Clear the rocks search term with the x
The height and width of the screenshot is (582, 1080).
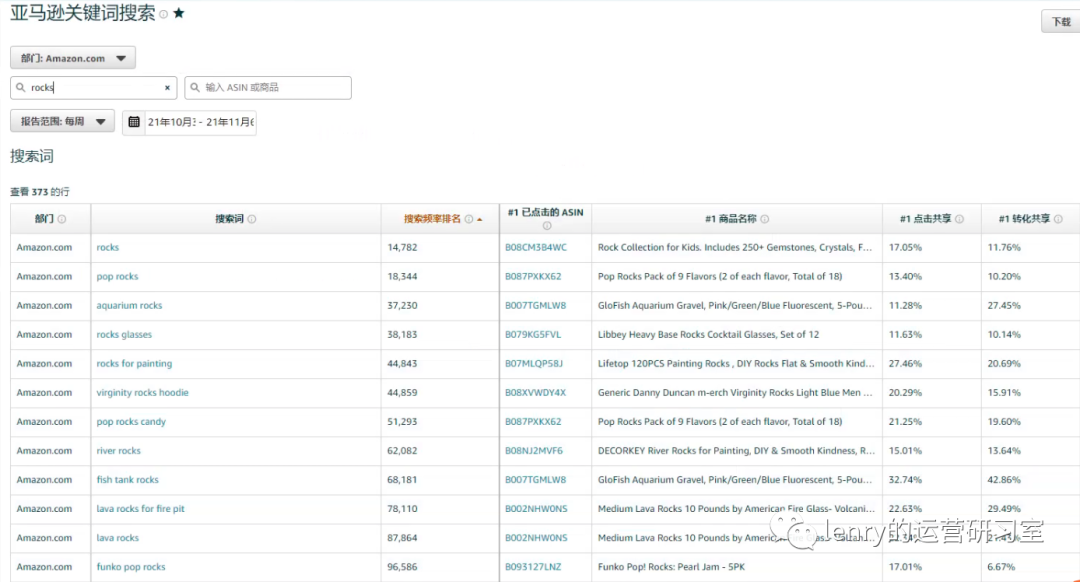coord(167,87)
